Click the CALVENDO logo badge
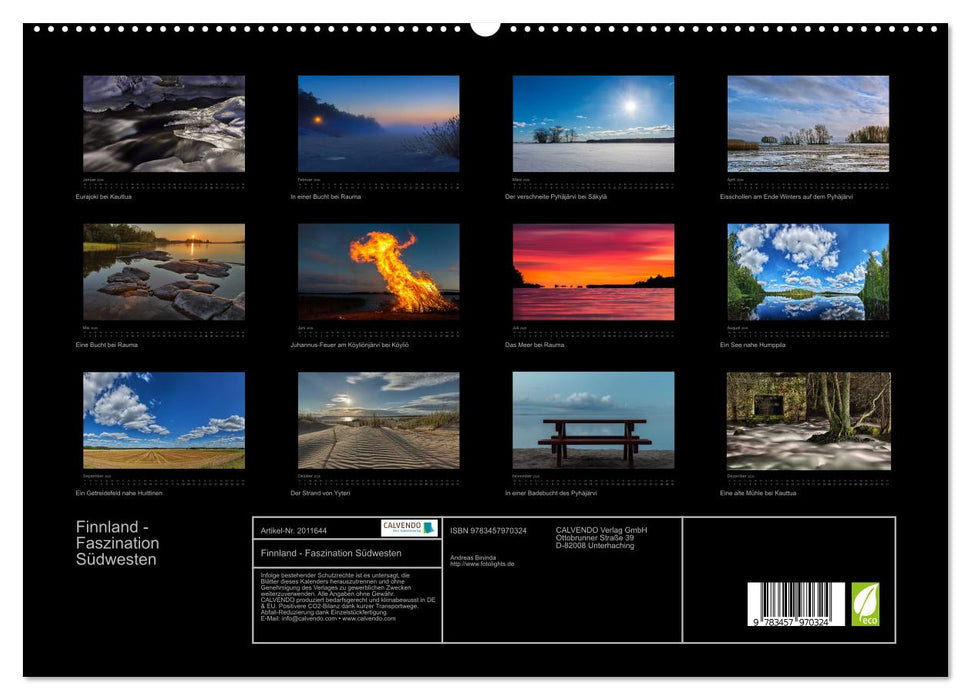 (409, 528)
